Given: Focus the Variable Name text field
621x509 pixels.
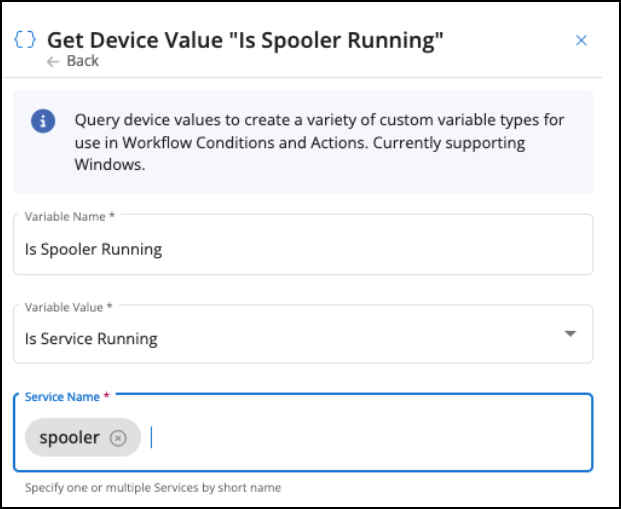Looking at the screenshot, I should pos(303,244).
